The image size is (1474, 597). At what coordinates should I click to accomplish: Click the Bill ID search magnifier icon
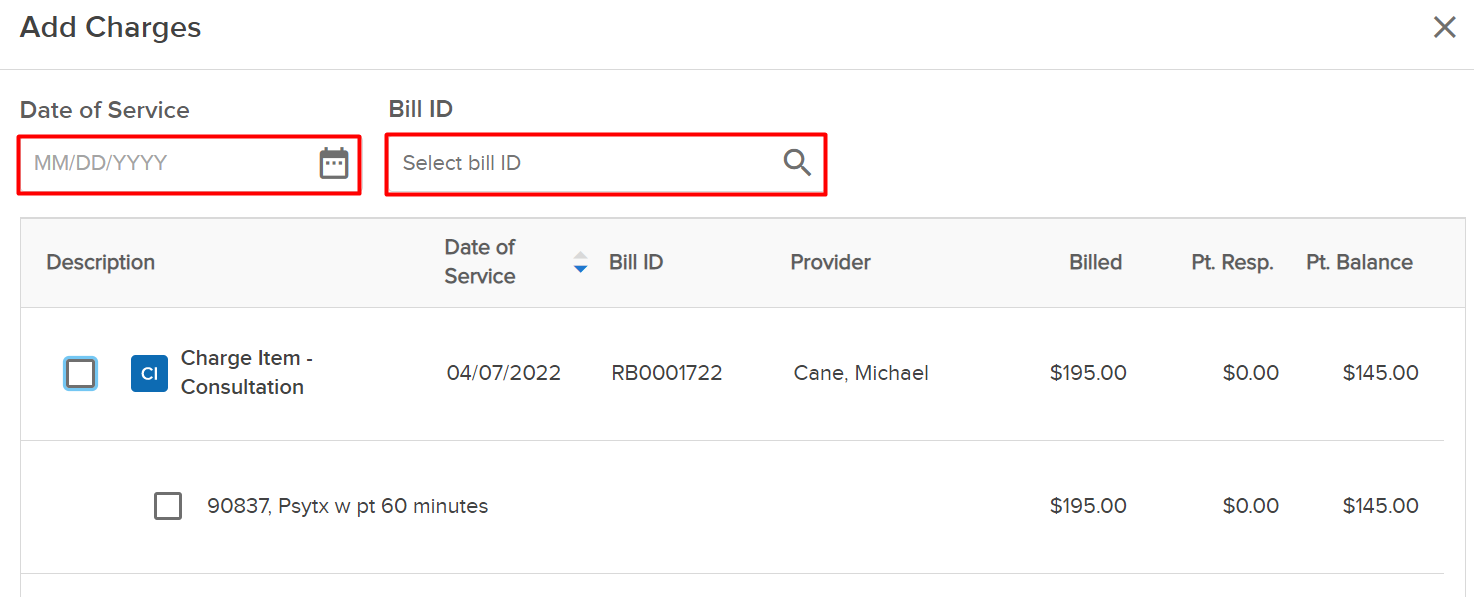(797, 163)
